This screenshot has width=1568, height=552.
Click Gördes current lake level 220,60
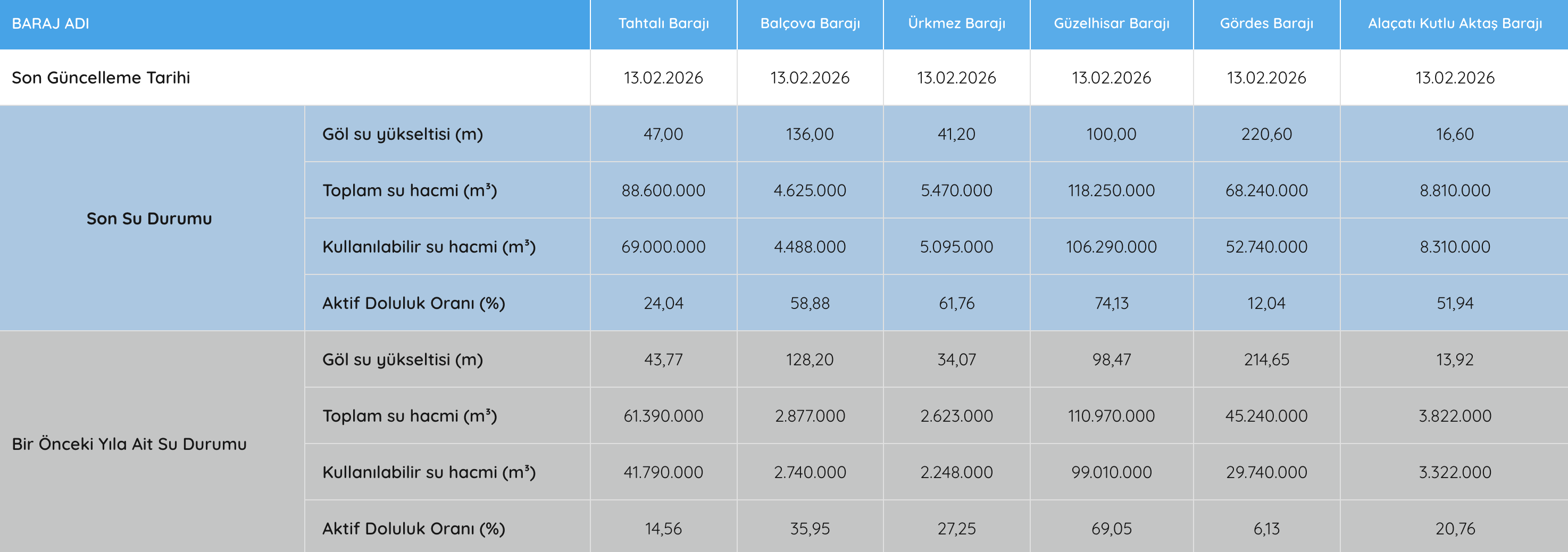1266,134
